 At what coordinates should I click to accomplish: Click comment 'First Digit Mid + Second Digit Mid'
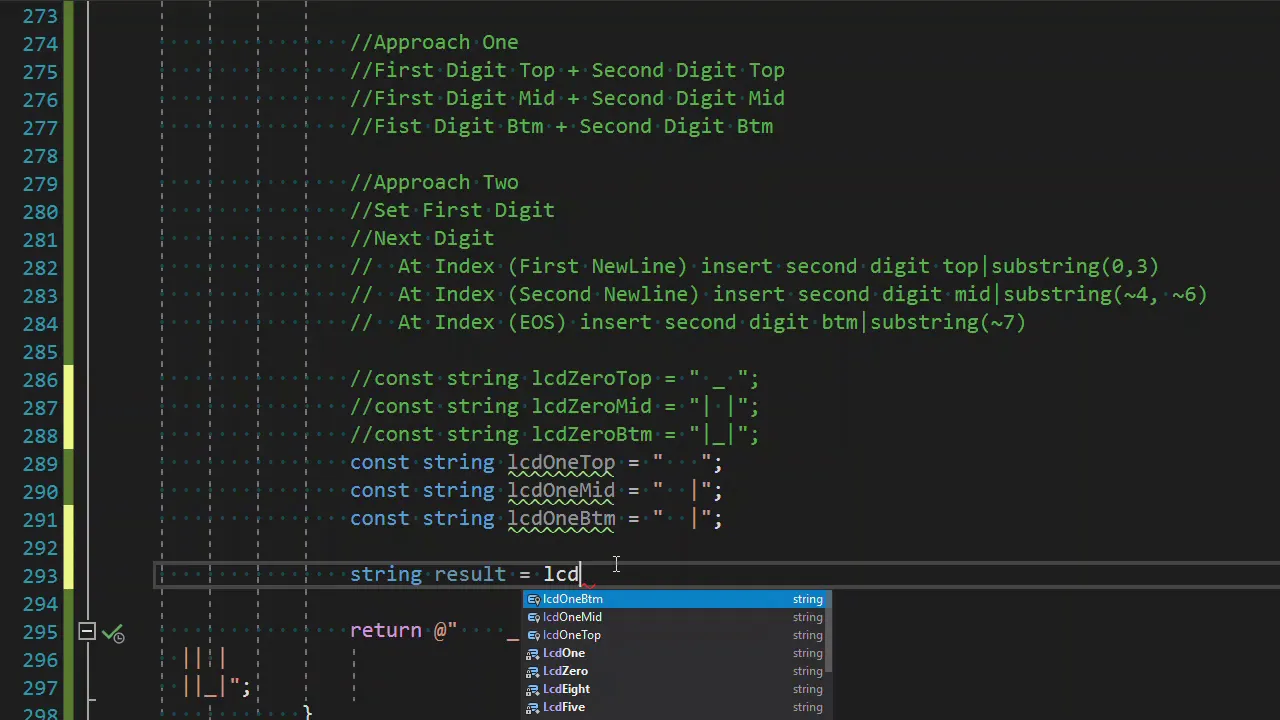567,99
